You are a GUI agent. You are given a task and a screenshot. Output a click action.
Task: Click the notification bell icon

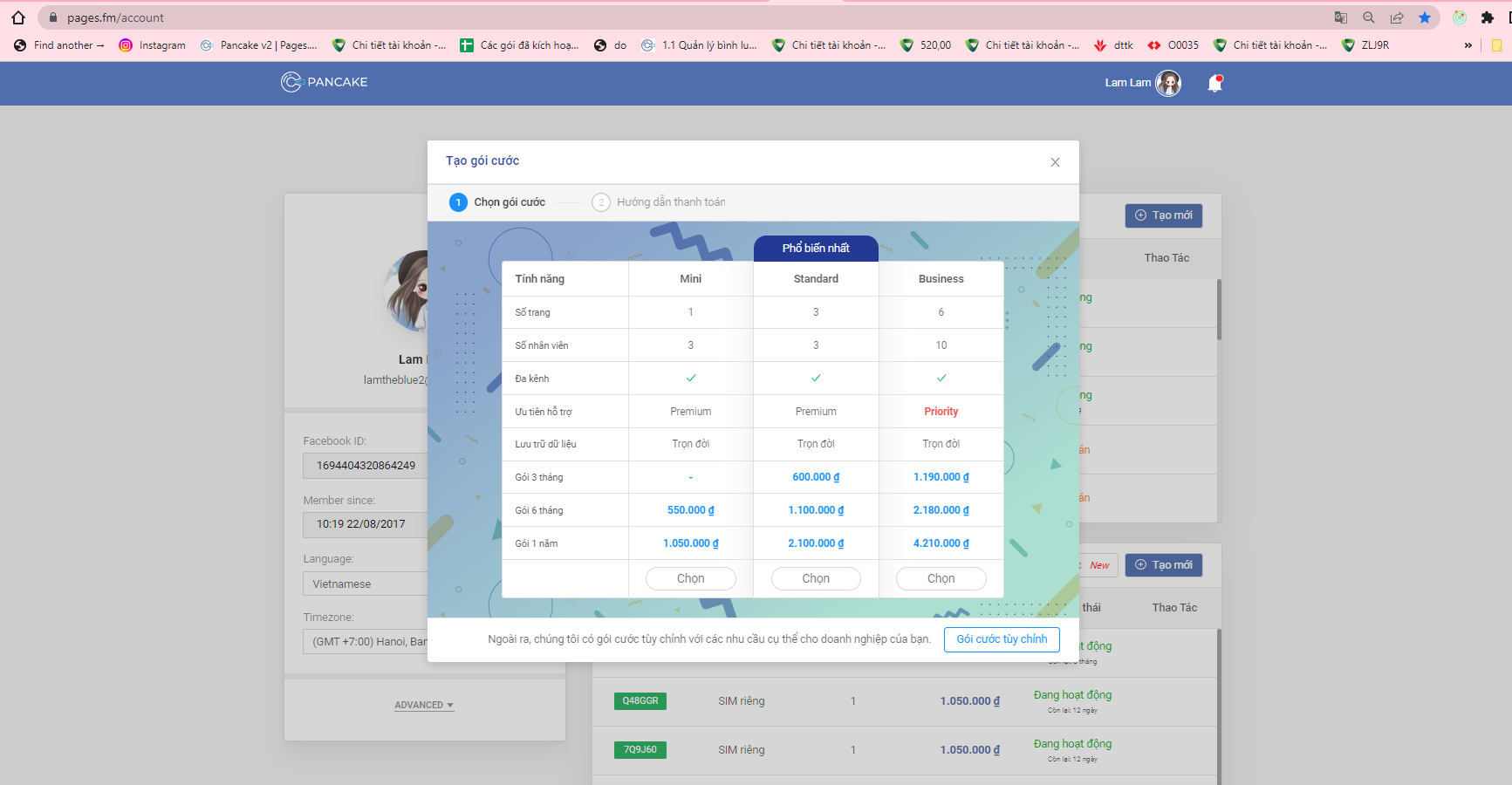click(1214, 83)
